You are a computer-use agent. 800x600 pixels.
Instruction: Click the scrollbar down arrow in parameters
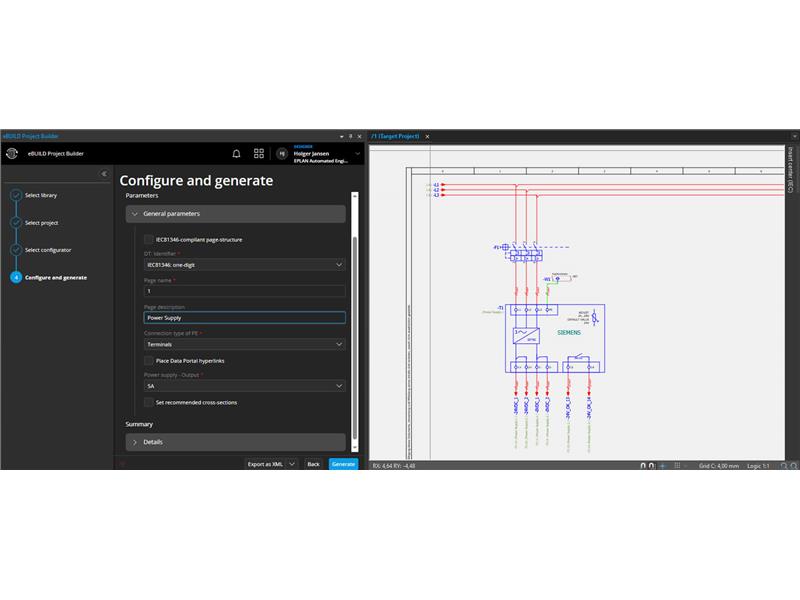[355, 447]
